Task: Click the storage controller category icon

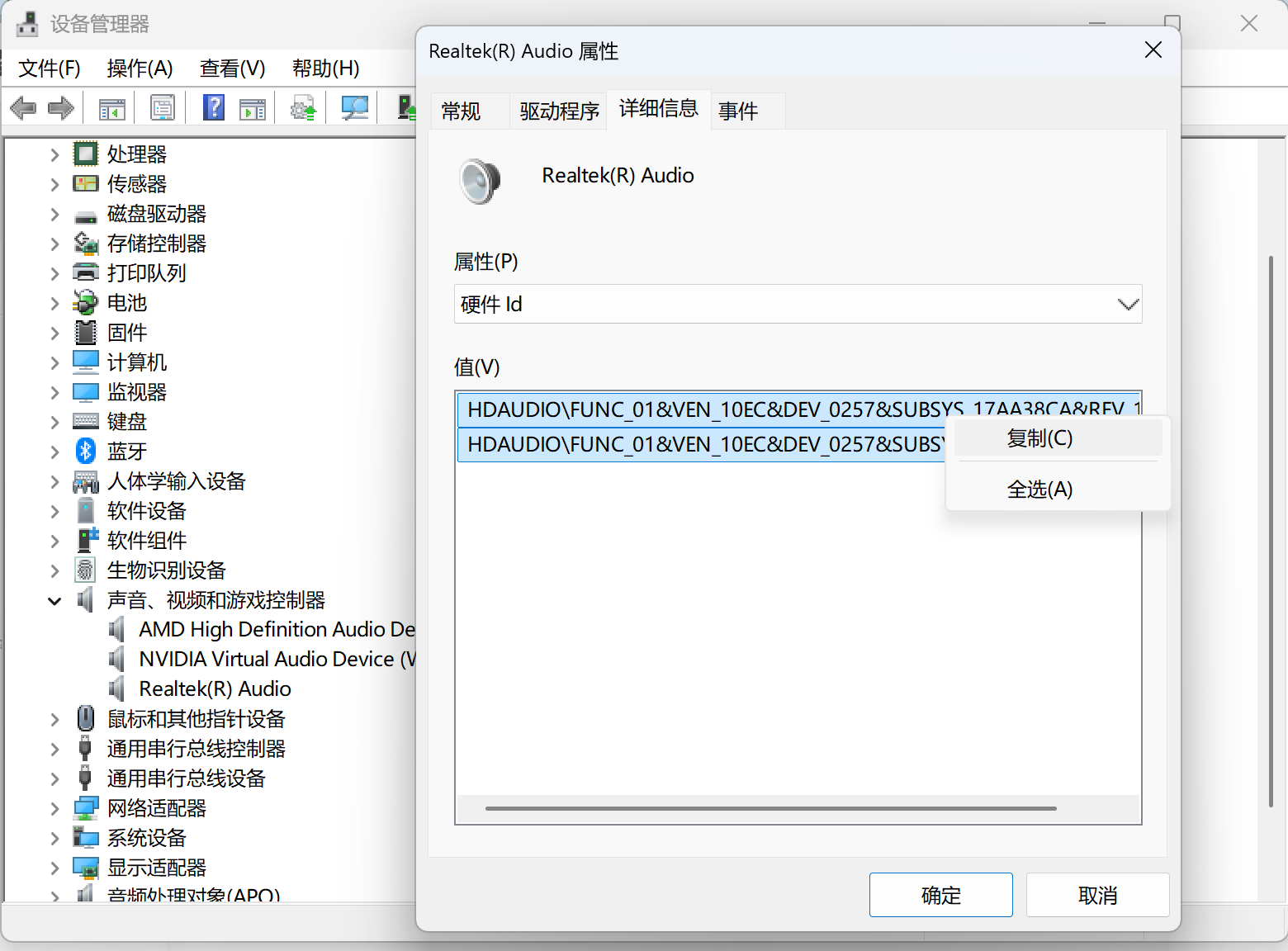Action: pyautogui.click(x=86, y=243)
